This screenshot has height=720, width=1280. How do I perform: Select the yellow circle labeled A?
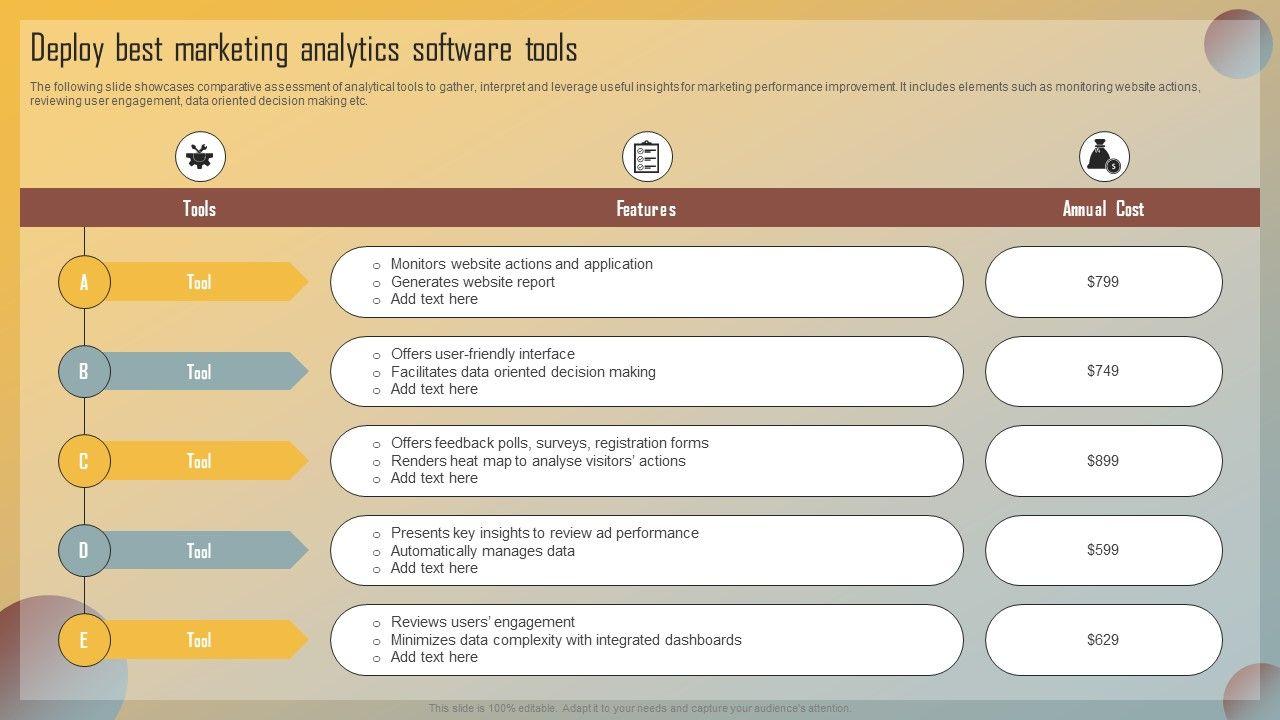point(84,282)
